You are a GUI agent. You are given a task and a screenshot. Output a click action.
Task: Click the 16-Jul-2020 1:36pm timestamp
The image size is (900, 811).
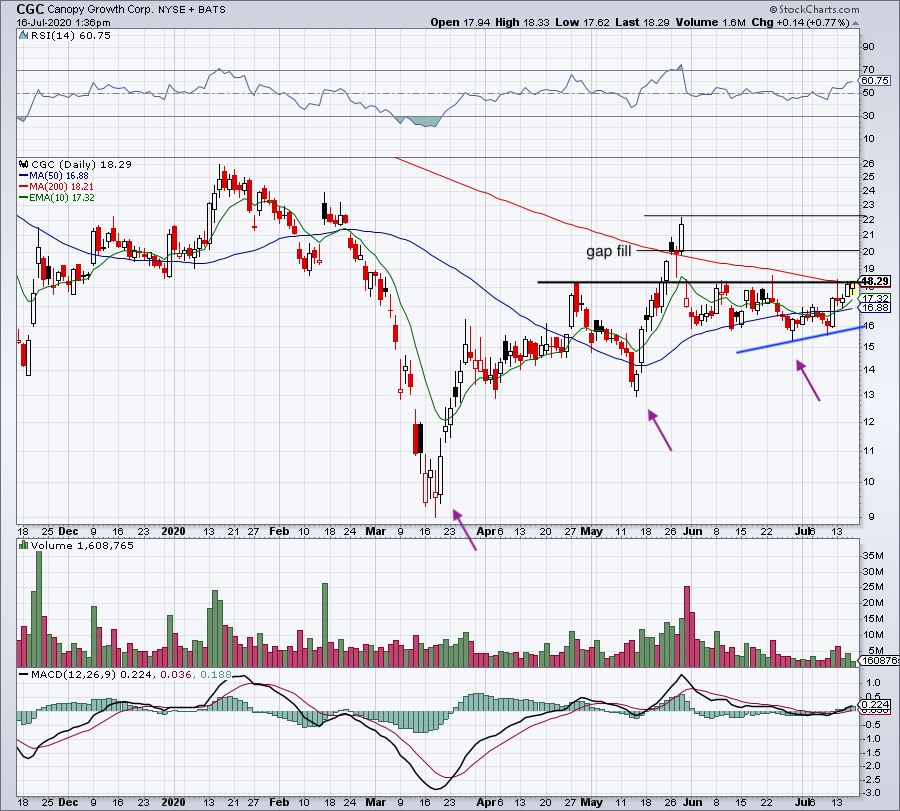(63, 23)
